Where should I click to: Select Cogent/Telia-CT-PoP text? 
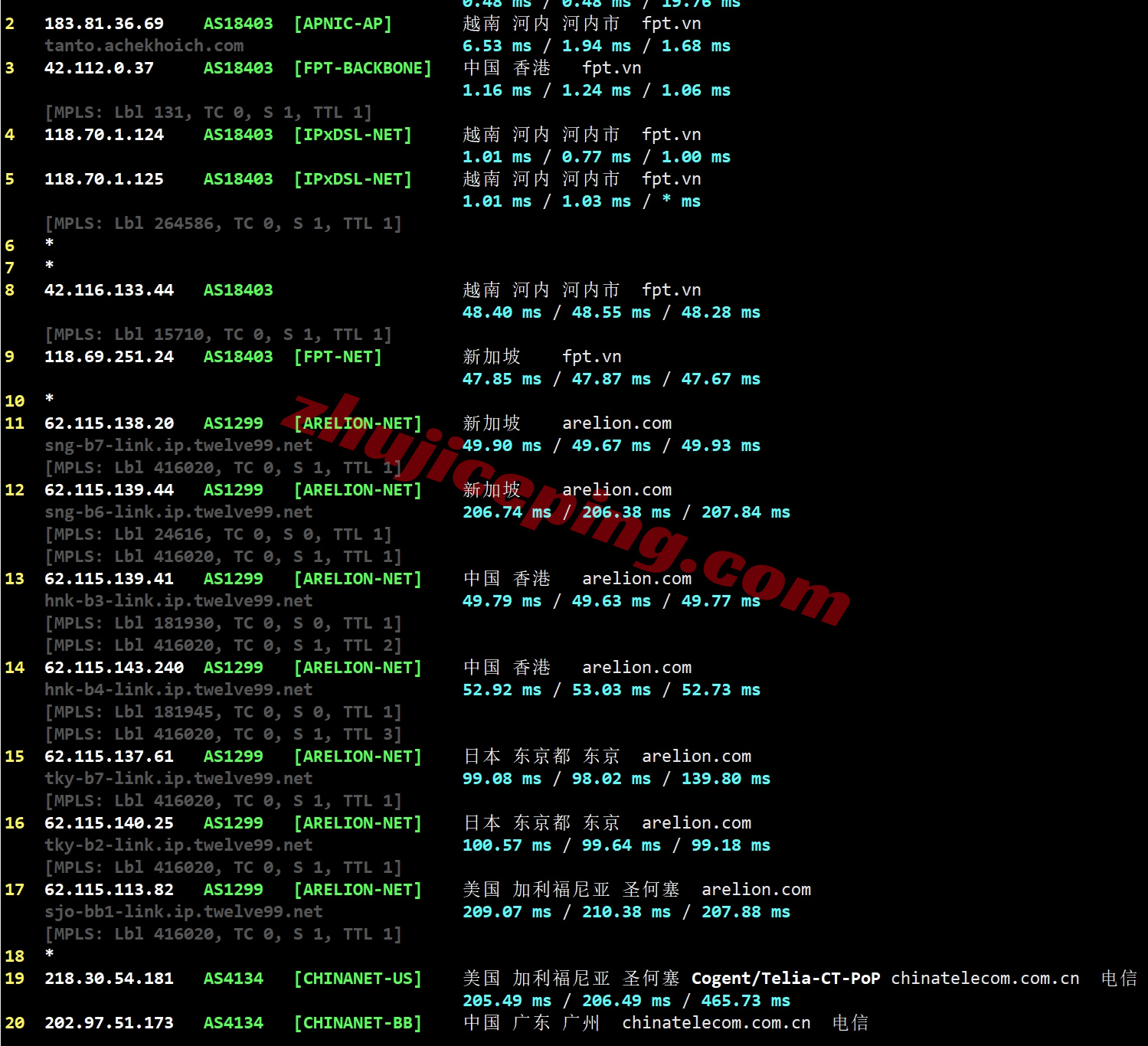[x=786, y=979]
